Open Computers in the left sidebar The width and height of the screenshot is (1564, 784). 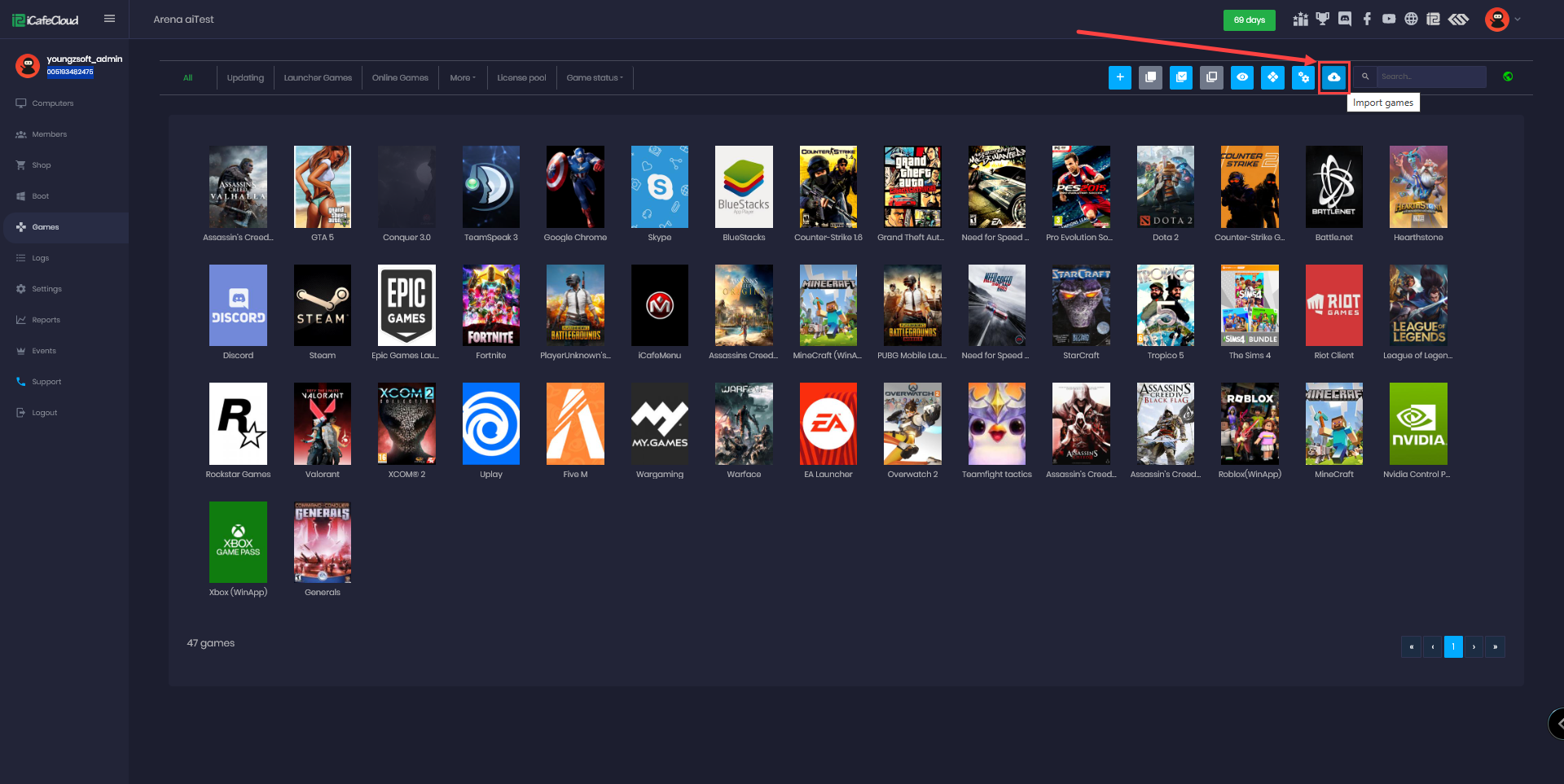click(x=53, y=103)
